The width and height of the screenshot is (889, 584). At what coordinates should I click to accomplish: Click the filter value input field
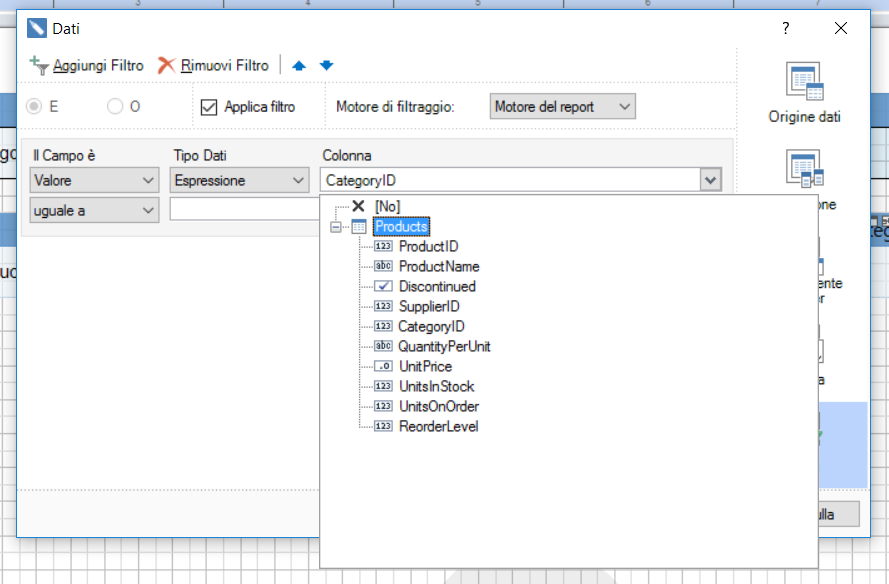pos(244,209)
